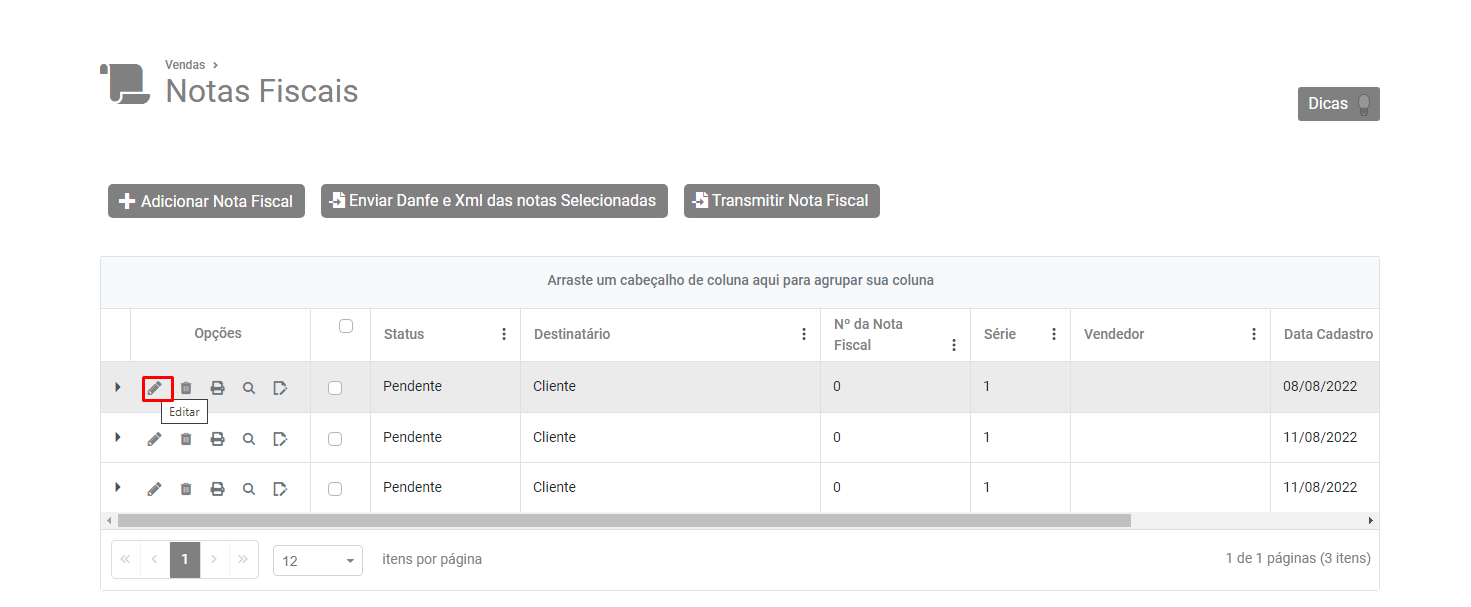Toggle the Dicas lightbulb button

(x=1338, y=104)
